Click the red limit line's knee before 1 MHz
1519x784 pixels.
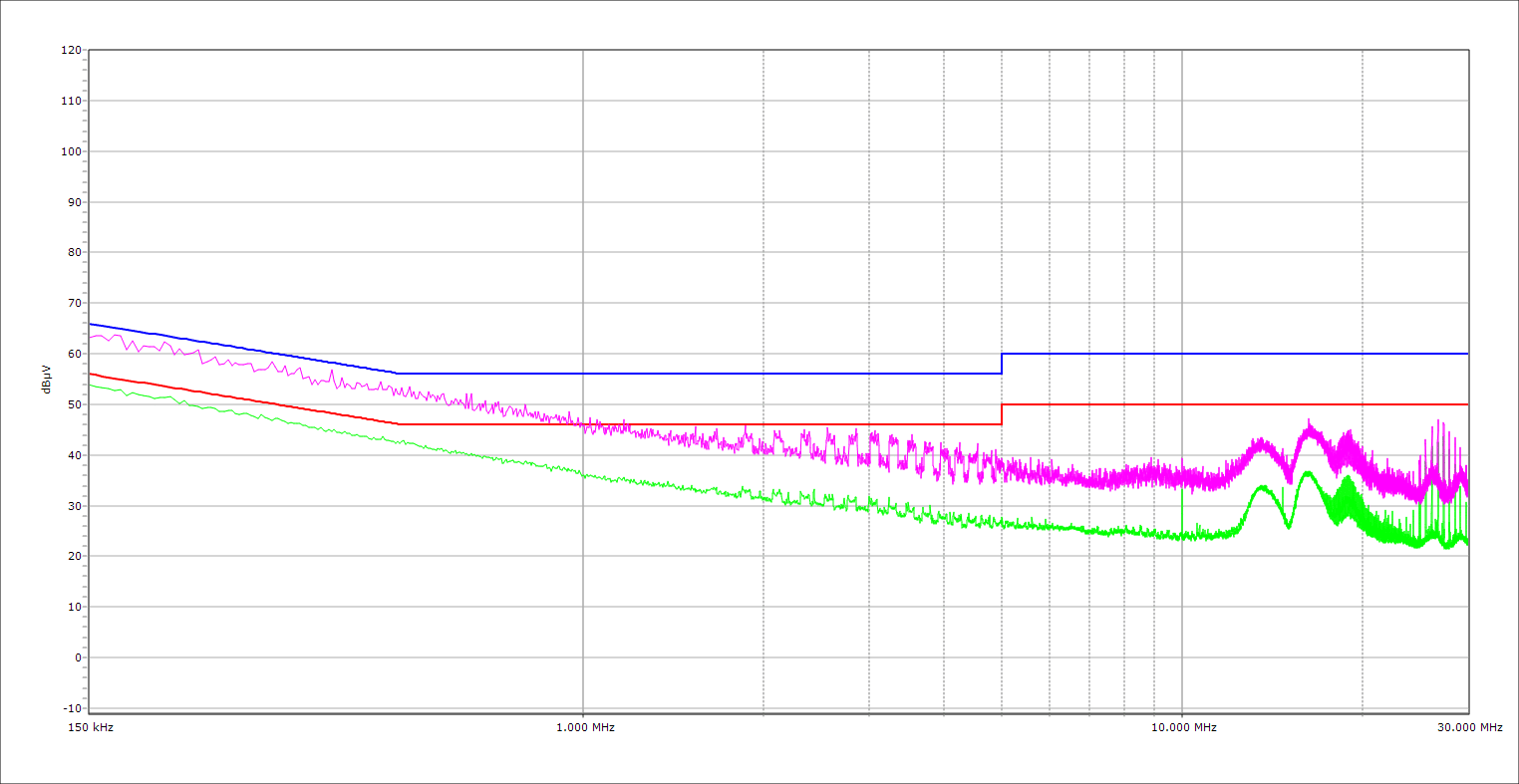[x=398, y=424]
